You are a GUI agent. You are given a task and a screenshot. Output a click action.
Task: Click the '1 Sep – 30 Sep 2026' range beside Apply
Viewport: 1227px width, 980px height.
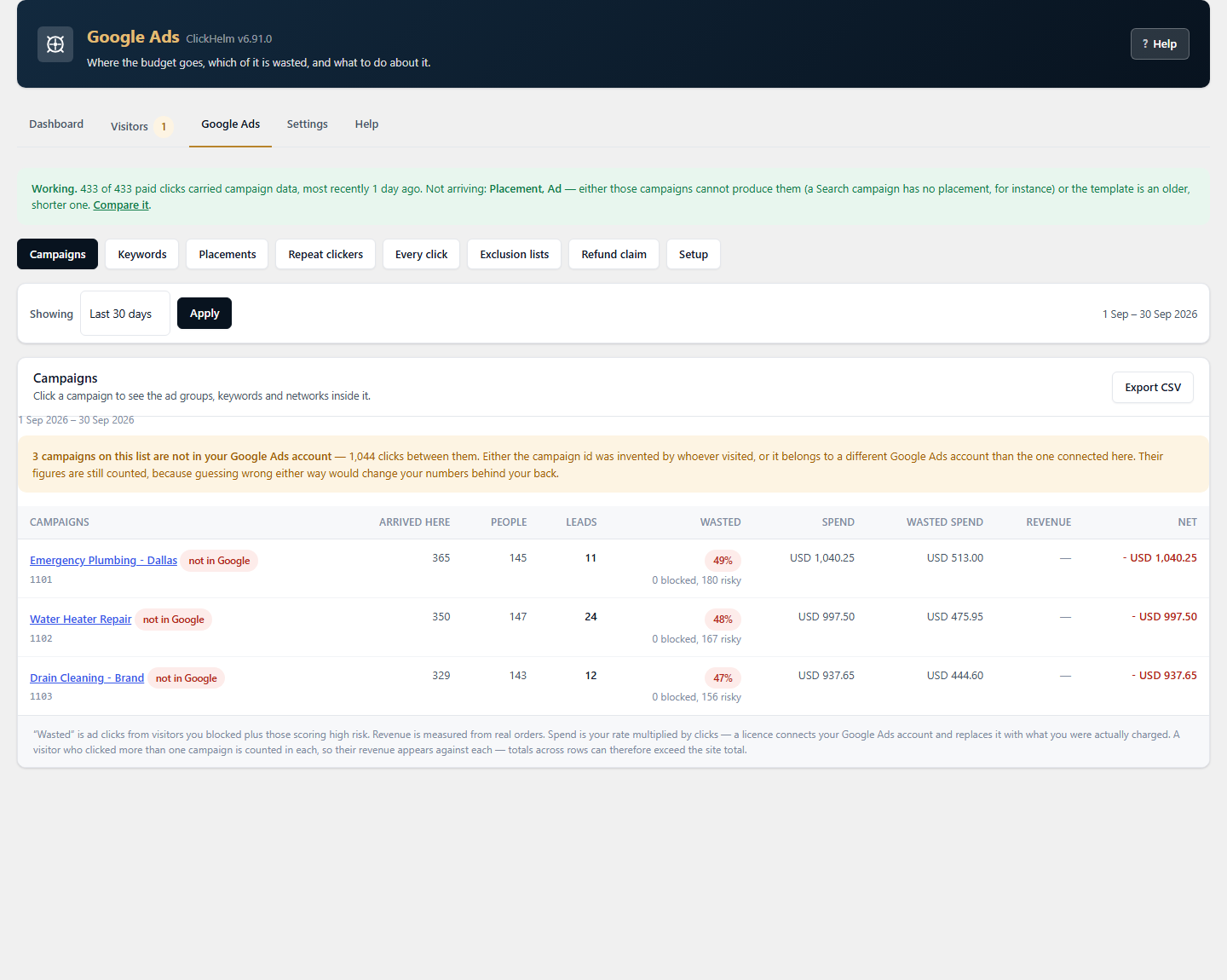coord(1149,314)
